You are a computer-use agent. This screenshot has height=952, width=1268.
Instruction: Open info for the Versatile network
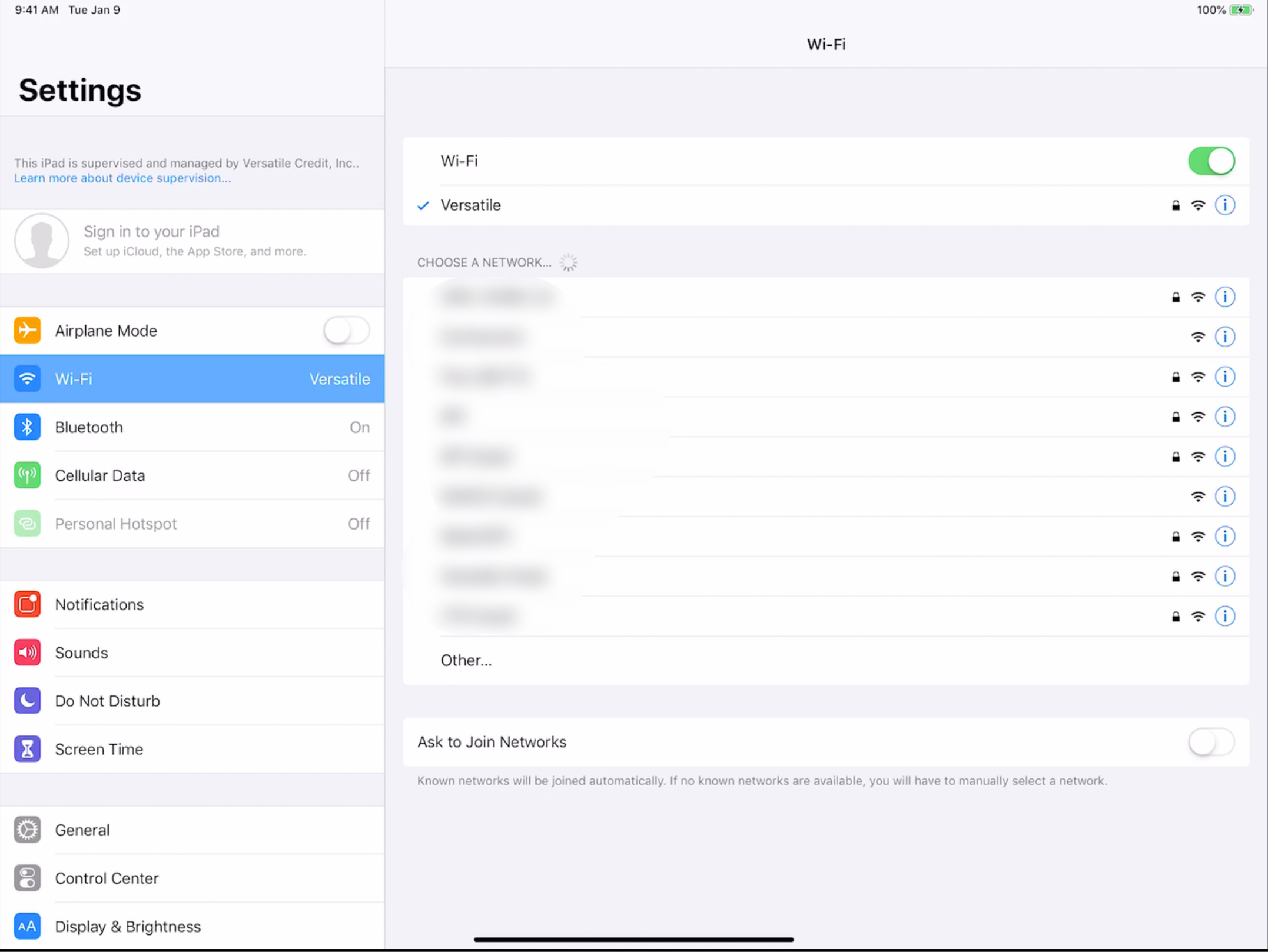1224,205
